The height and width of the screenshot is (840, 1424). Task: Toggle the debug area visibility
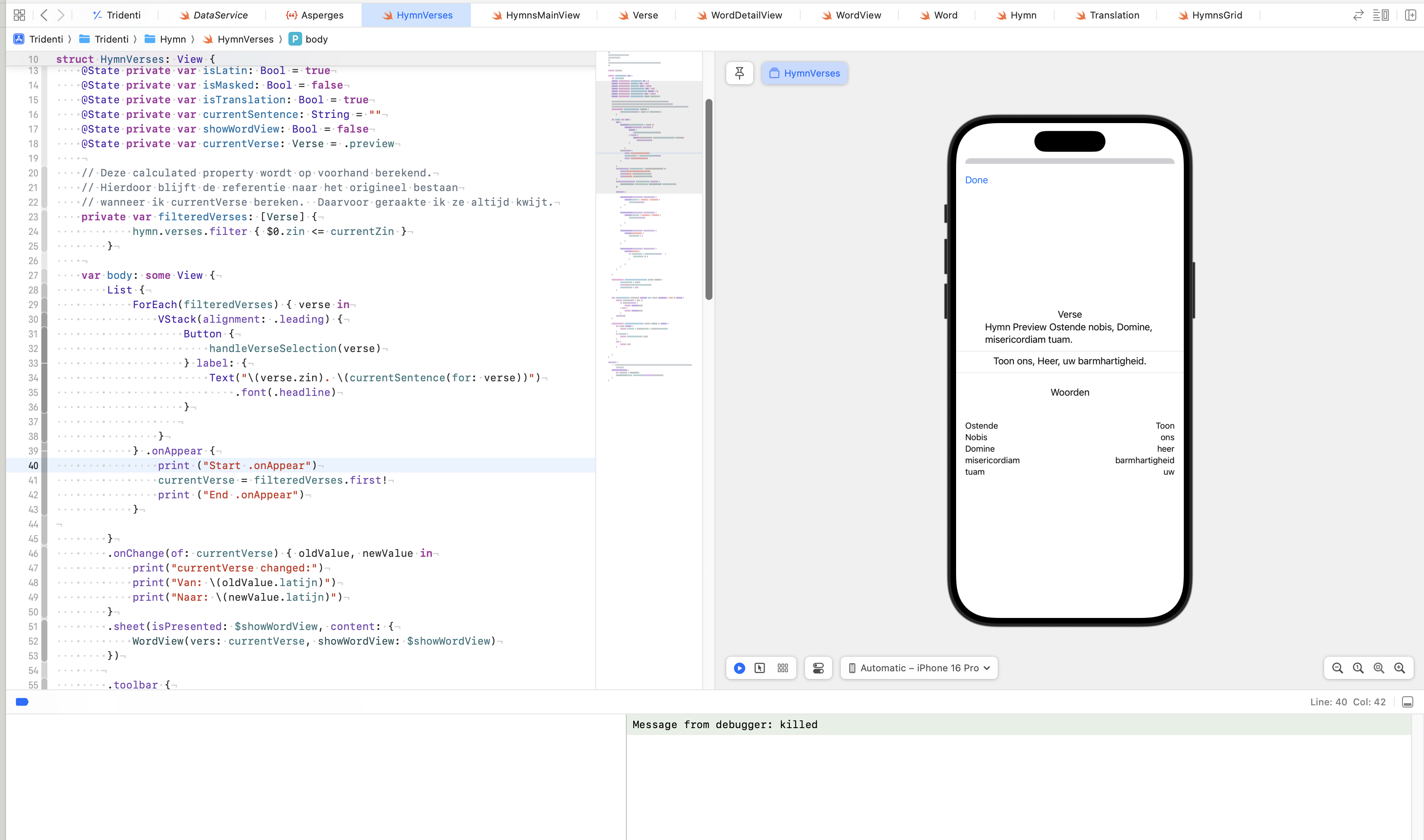[x=1408, y=702]
